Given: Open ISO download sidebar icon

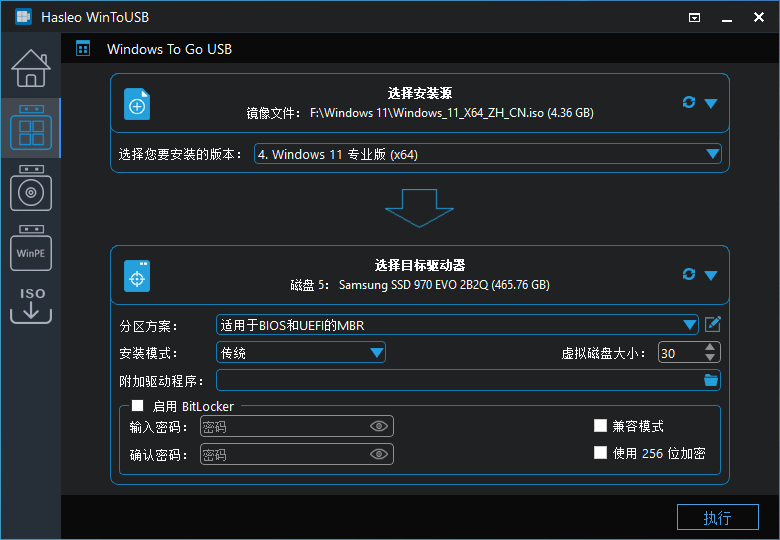Looking at the screenshot, I should pos(31,305).
